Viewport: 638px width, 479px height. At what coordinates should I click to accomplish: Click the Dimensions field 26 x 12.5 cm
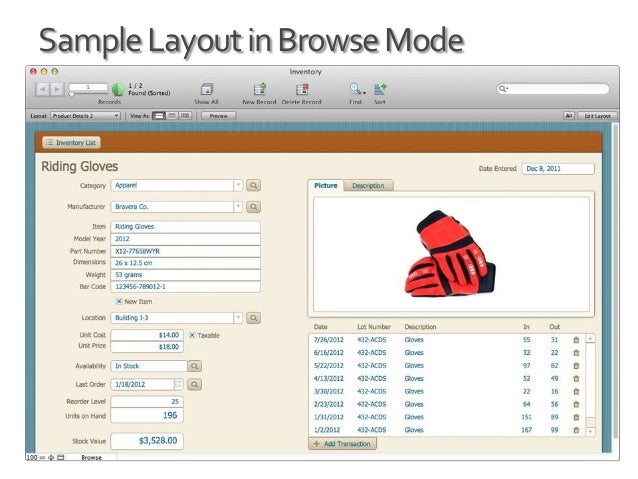click(x=186, y=263)
